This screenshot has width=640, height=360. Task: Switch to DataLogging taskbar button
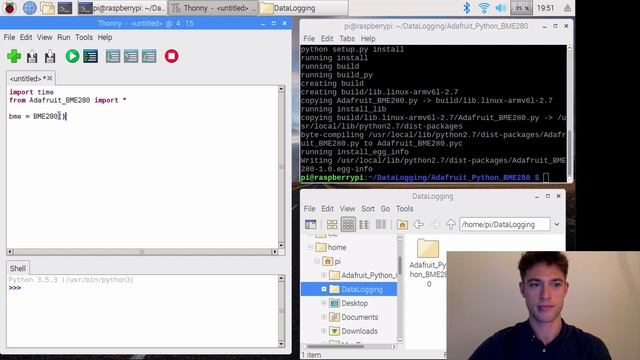303,8
